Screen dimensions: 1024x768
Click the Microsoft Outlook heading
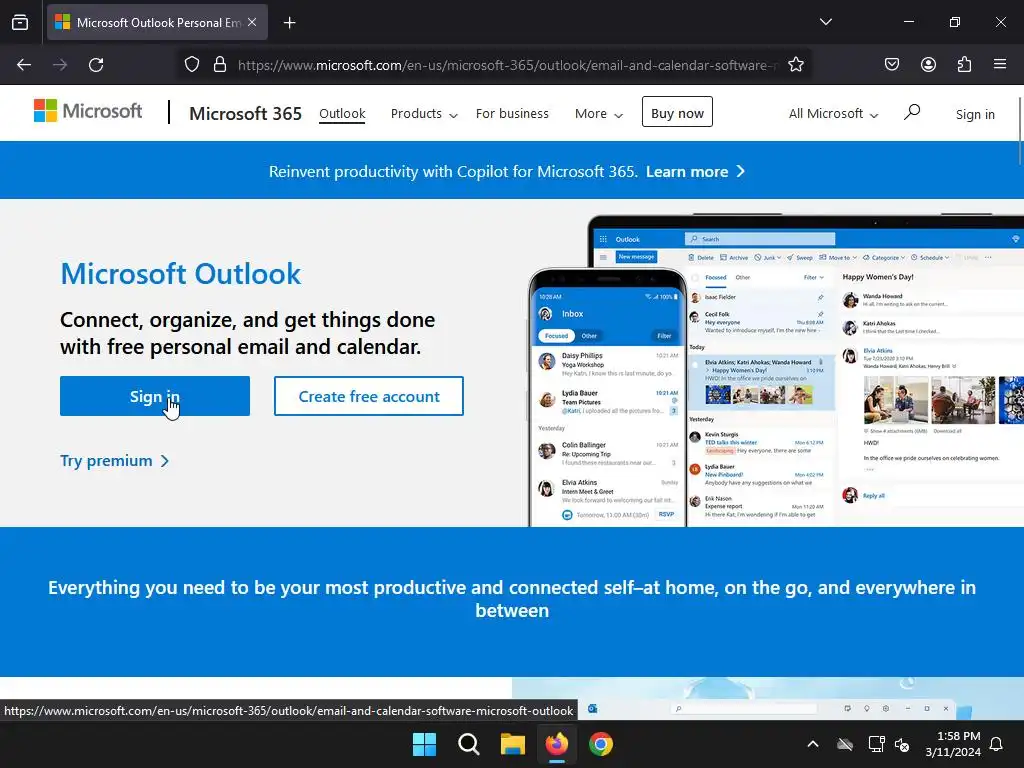coord(181,274)
